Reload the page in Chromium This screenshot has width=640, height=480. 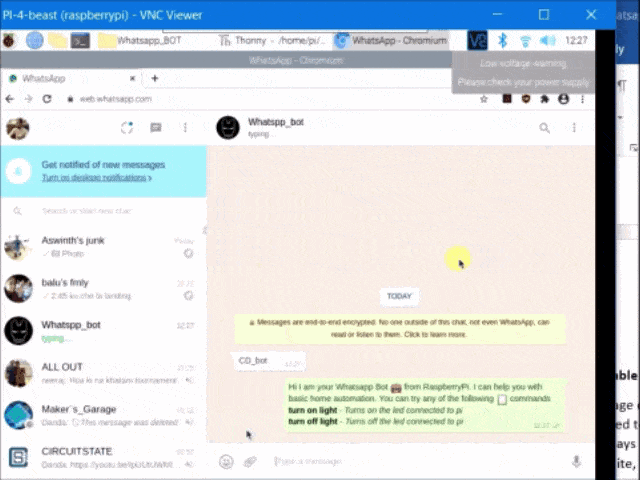[x=47, y=99]
